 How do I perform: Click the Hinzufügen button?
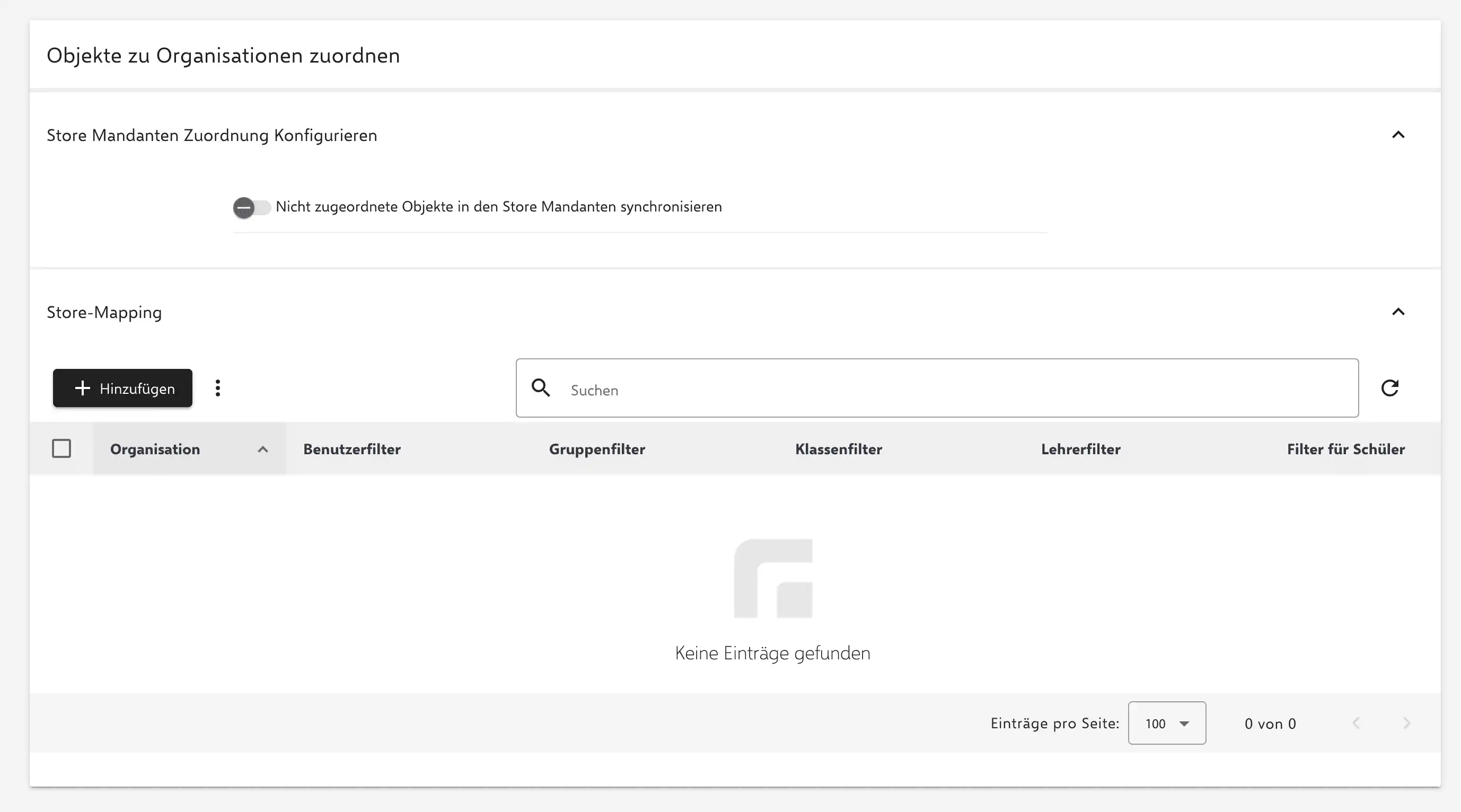tap(122, 388)
